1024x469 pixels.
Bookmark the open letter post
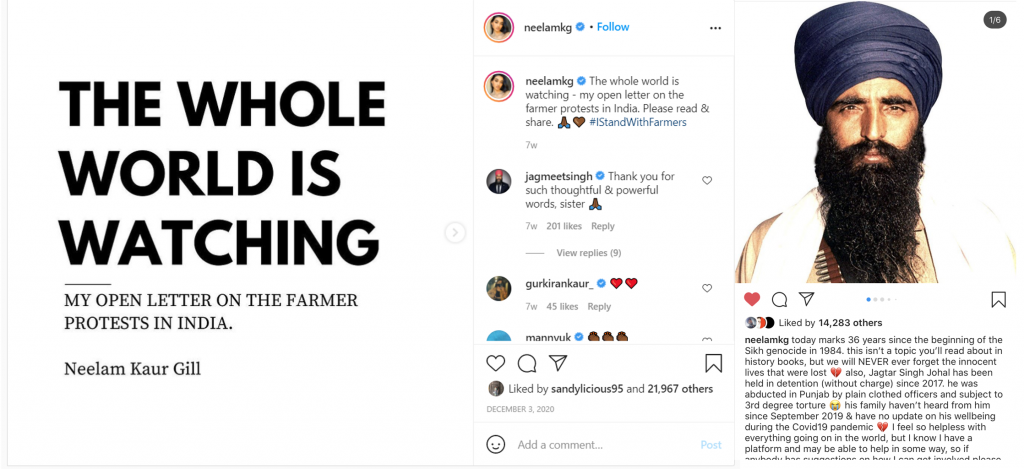[713, 363]
